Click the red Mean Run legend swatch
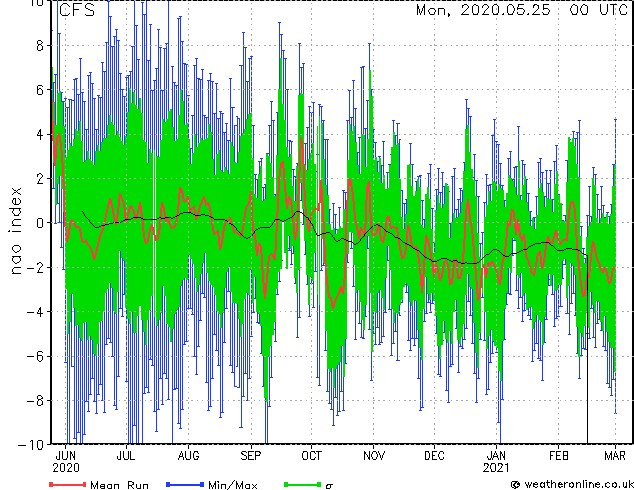634x490 pixels. pyautogui.click(x=68, y=484)
